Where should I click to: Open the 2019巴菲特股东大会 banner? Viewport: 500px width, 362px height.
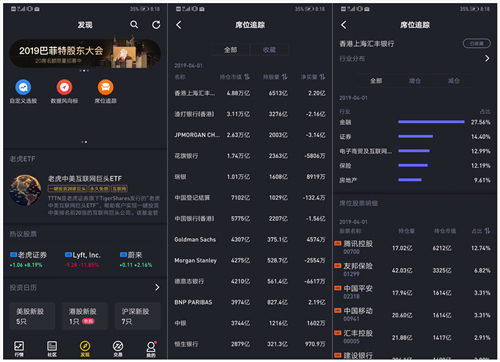[85, 53]
